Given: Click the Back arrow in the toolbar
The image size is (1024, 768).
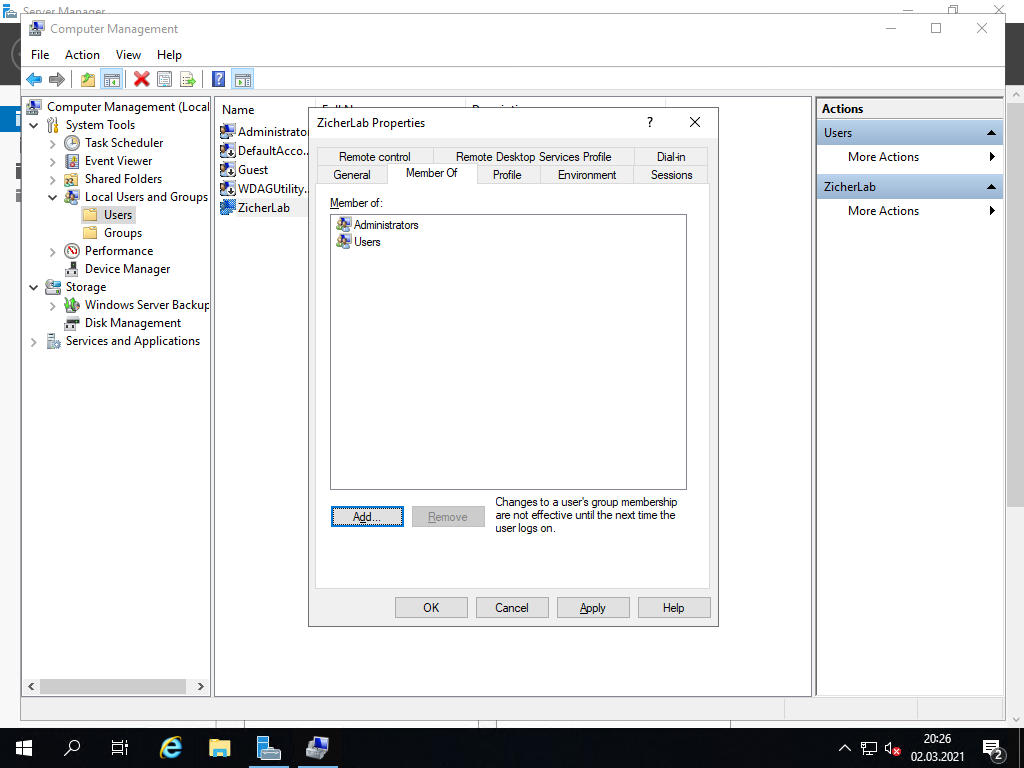Looking at the screenshot, I should (34, 79).
